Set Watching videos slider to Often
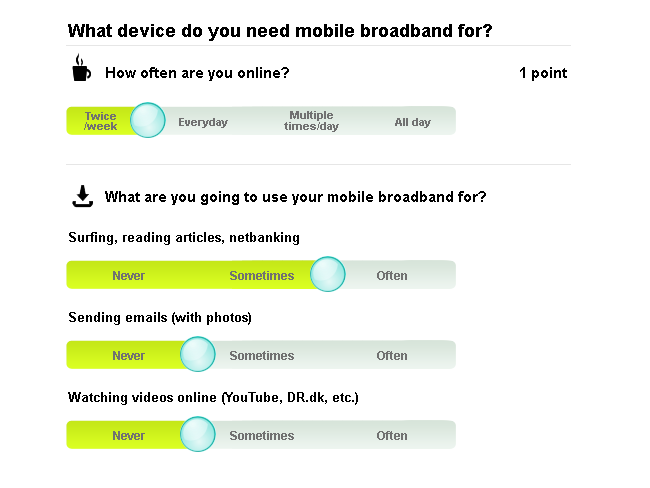Viewport: 650px width, 488px height. [392, 435]
